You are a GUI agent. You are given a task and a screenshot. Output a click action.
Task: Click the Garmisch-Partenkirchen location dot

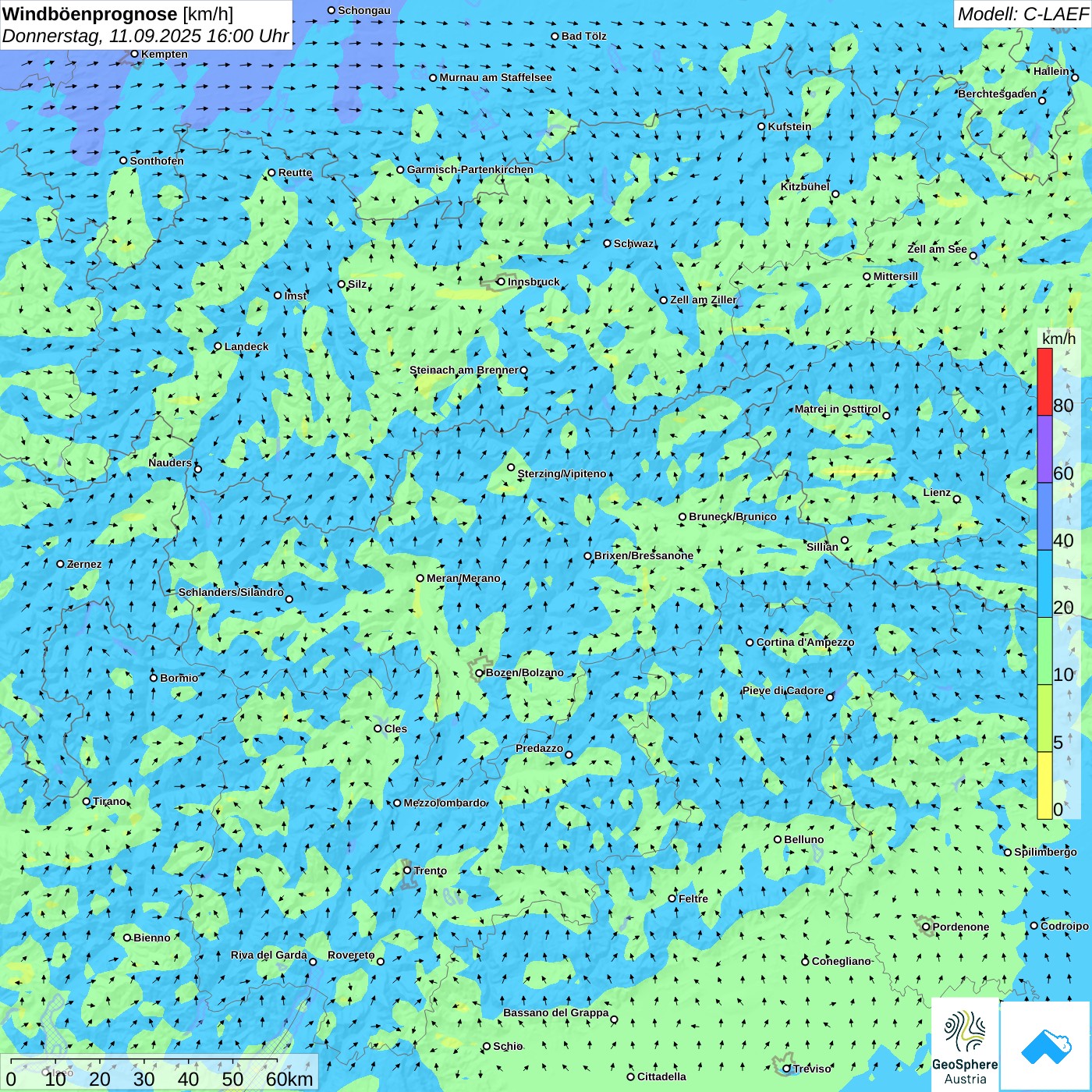pyautogui.click(x=400, y=169)
